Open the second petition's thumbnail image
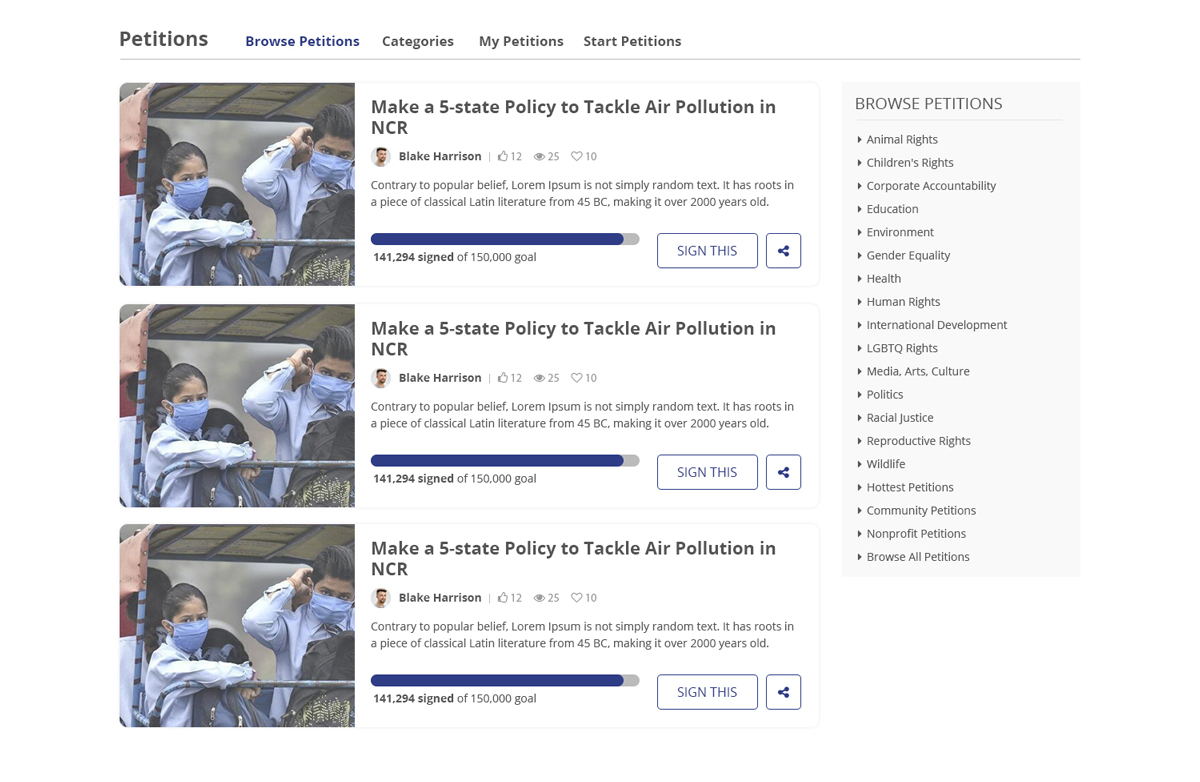The height and width of the screenshot is (782, 1200). (237, 406)
